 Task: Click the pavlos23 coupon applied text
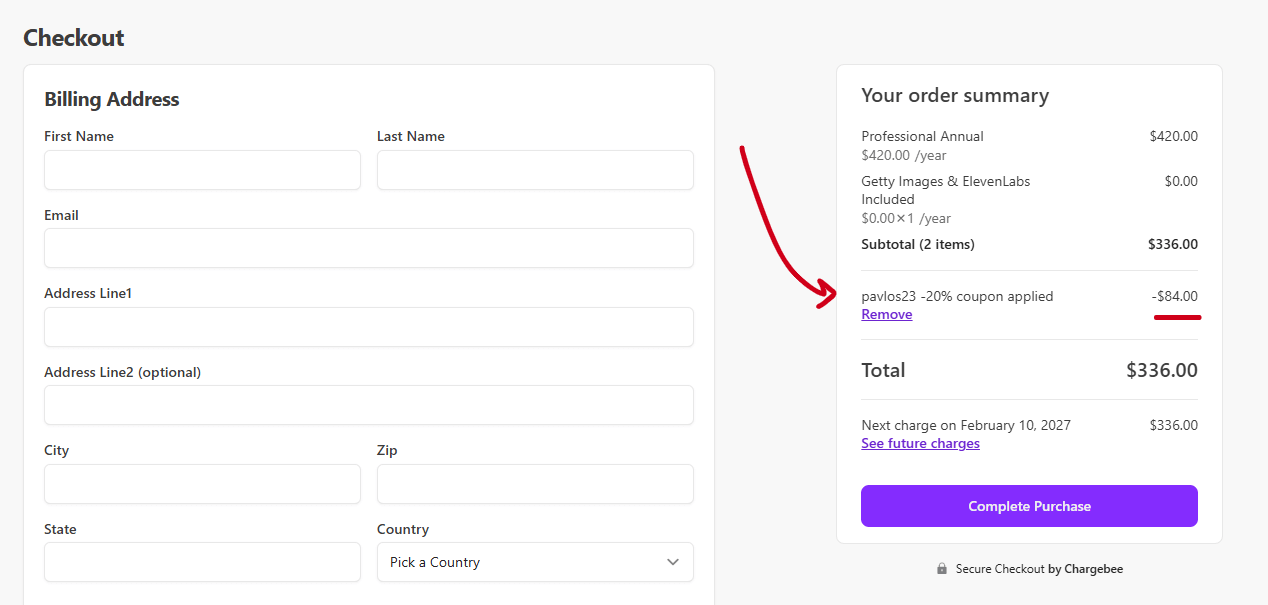click(957, 296)
